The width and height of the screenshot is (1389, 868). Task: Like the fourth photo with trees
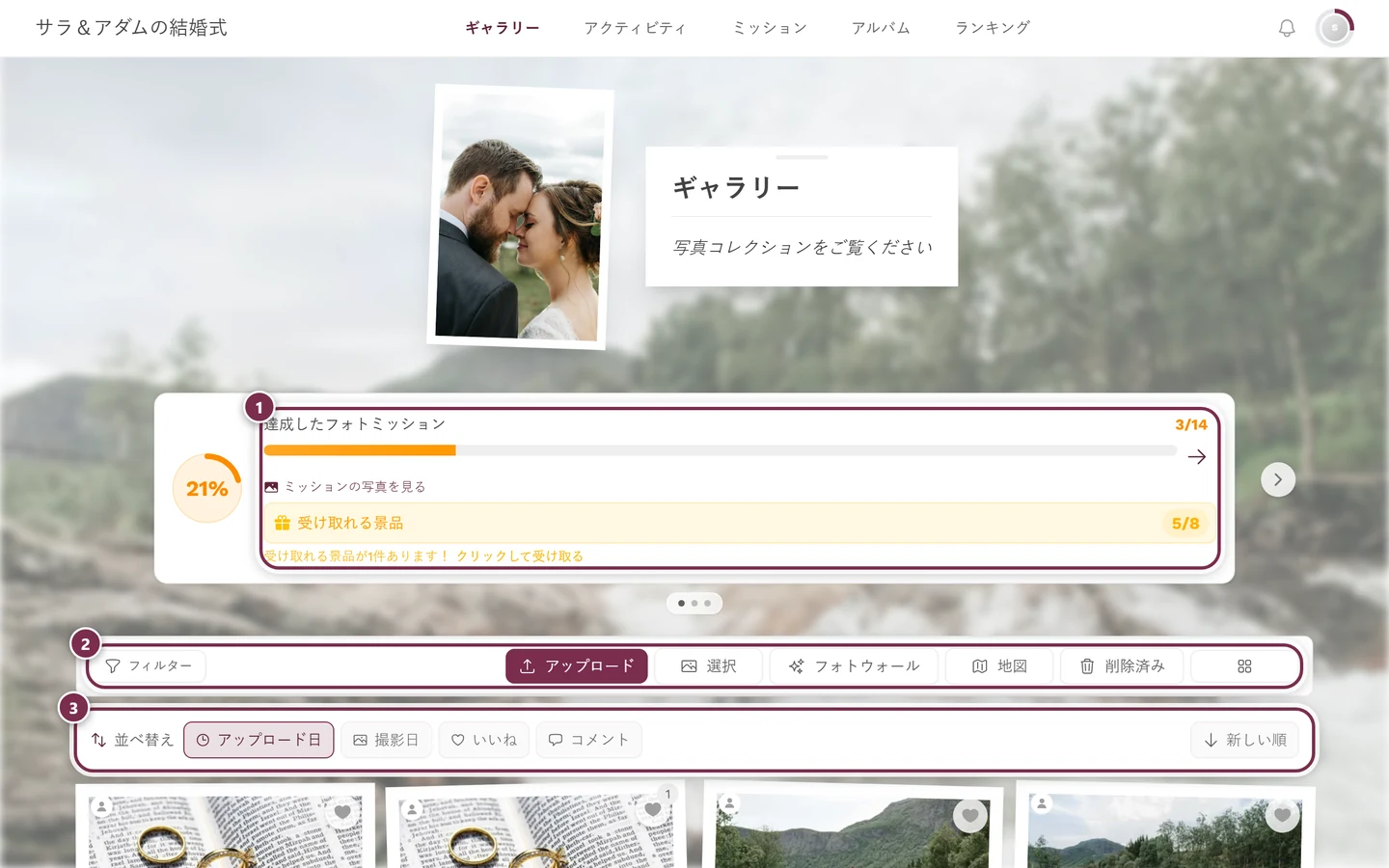[x=1282, y=815]
